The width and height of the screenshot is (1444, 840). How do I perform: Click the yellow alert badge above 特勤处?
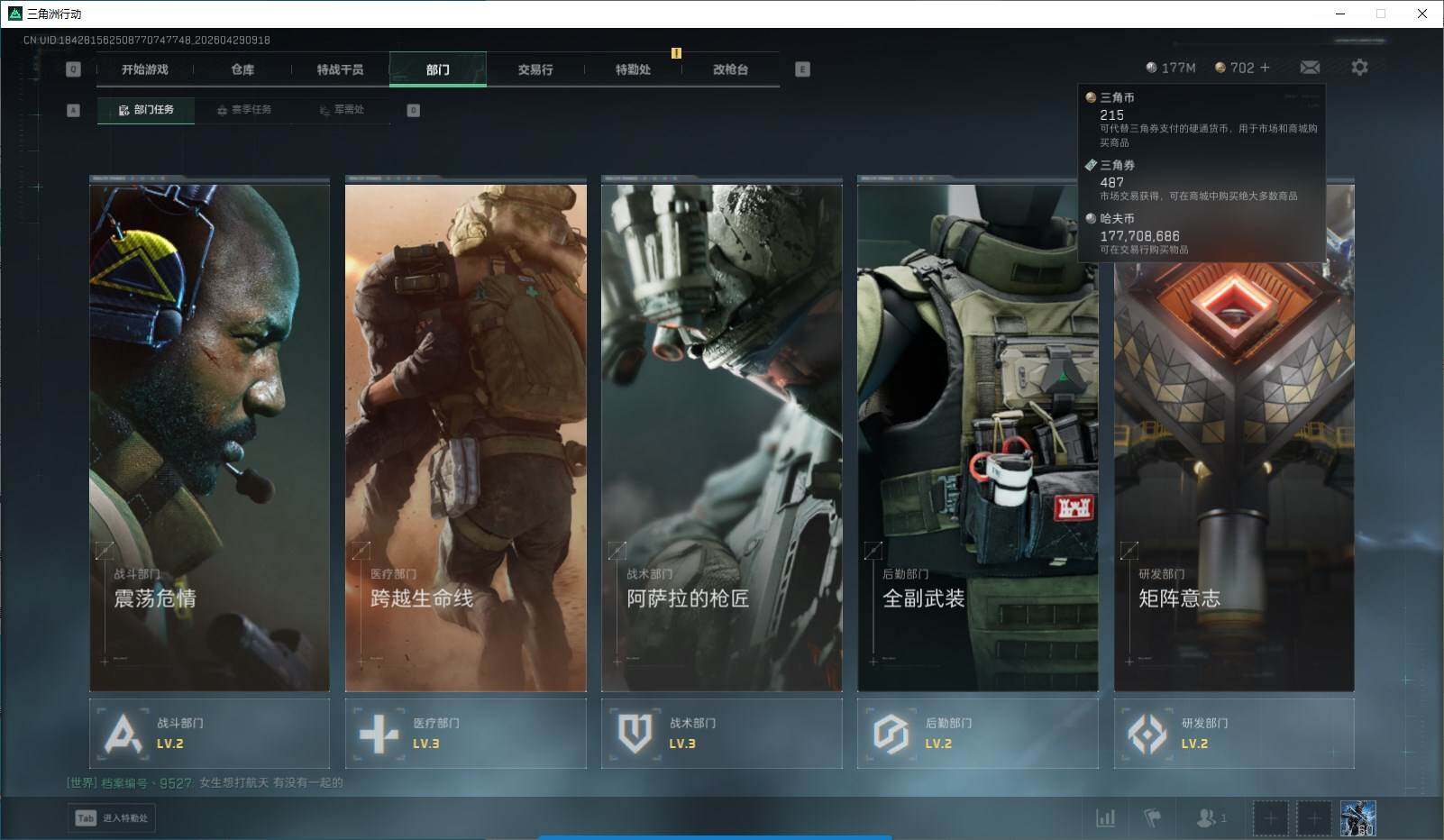676,53
